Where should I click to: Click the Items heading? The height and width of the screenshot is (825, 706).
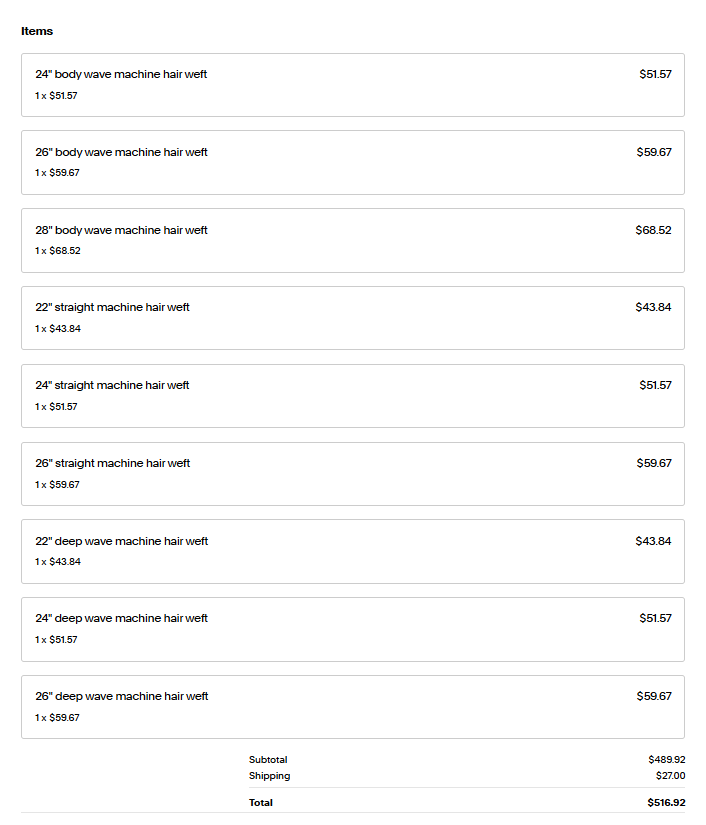tap(37, 31)
